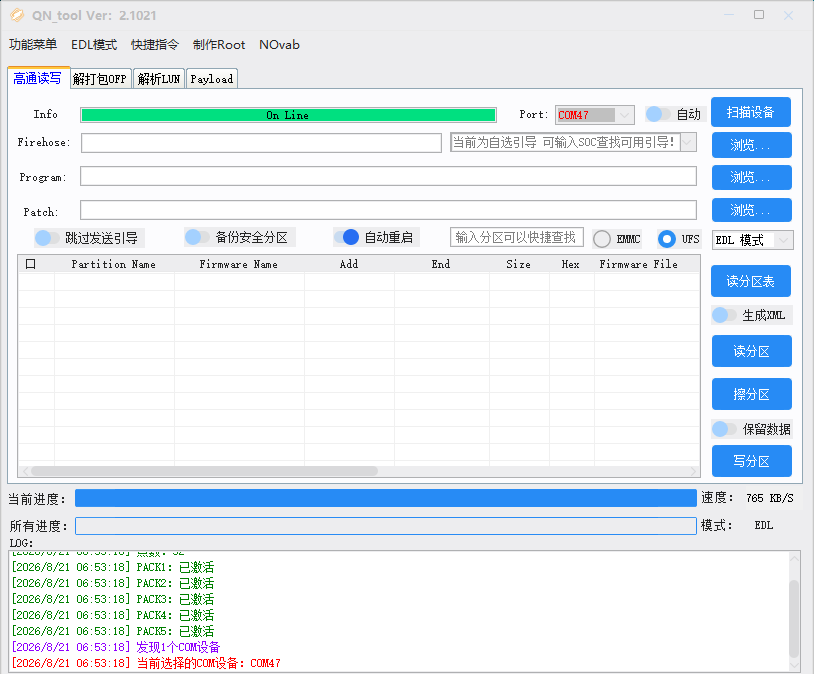Viewport: 814px width, 674px height.
Task: Maximize the QN_tool window
Action: pyautogui.click(x=759, y=15)
